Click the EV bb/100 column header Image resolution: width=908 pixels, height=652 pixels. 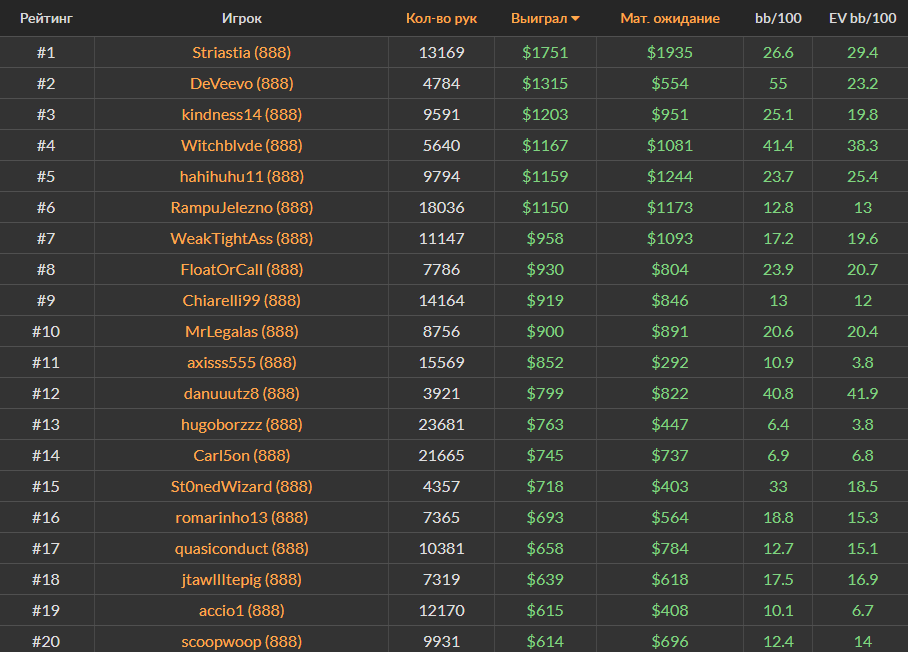862,18
